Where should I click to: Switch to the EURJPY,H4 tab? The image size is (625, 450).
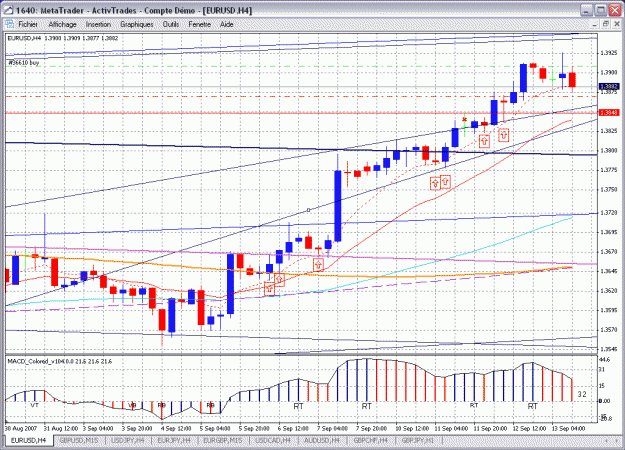(174, 440)
